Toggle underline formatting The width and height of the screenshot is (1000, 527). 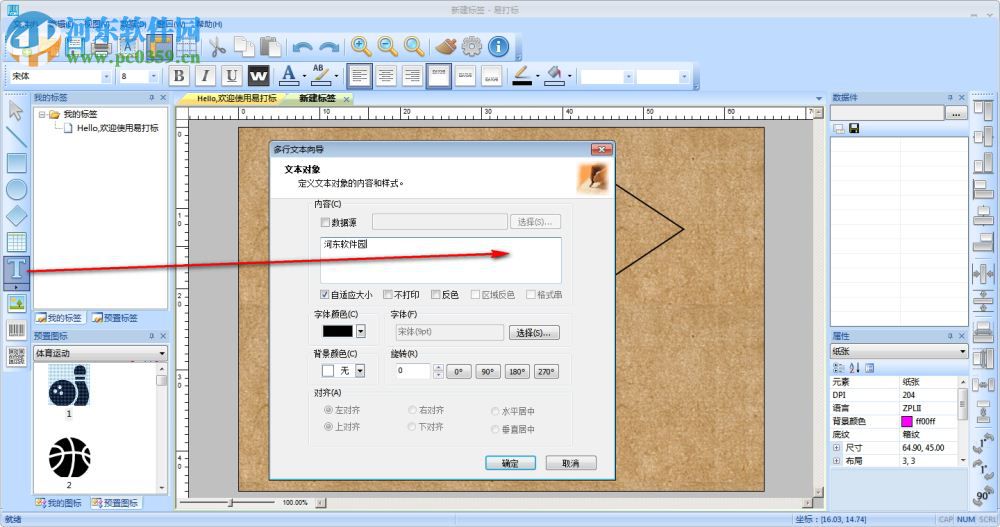pos(232,76)
